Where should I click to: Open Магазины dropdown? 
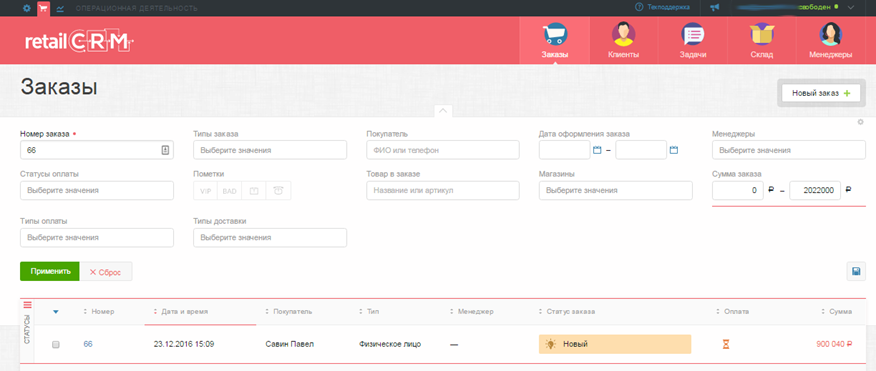point(616,191)
